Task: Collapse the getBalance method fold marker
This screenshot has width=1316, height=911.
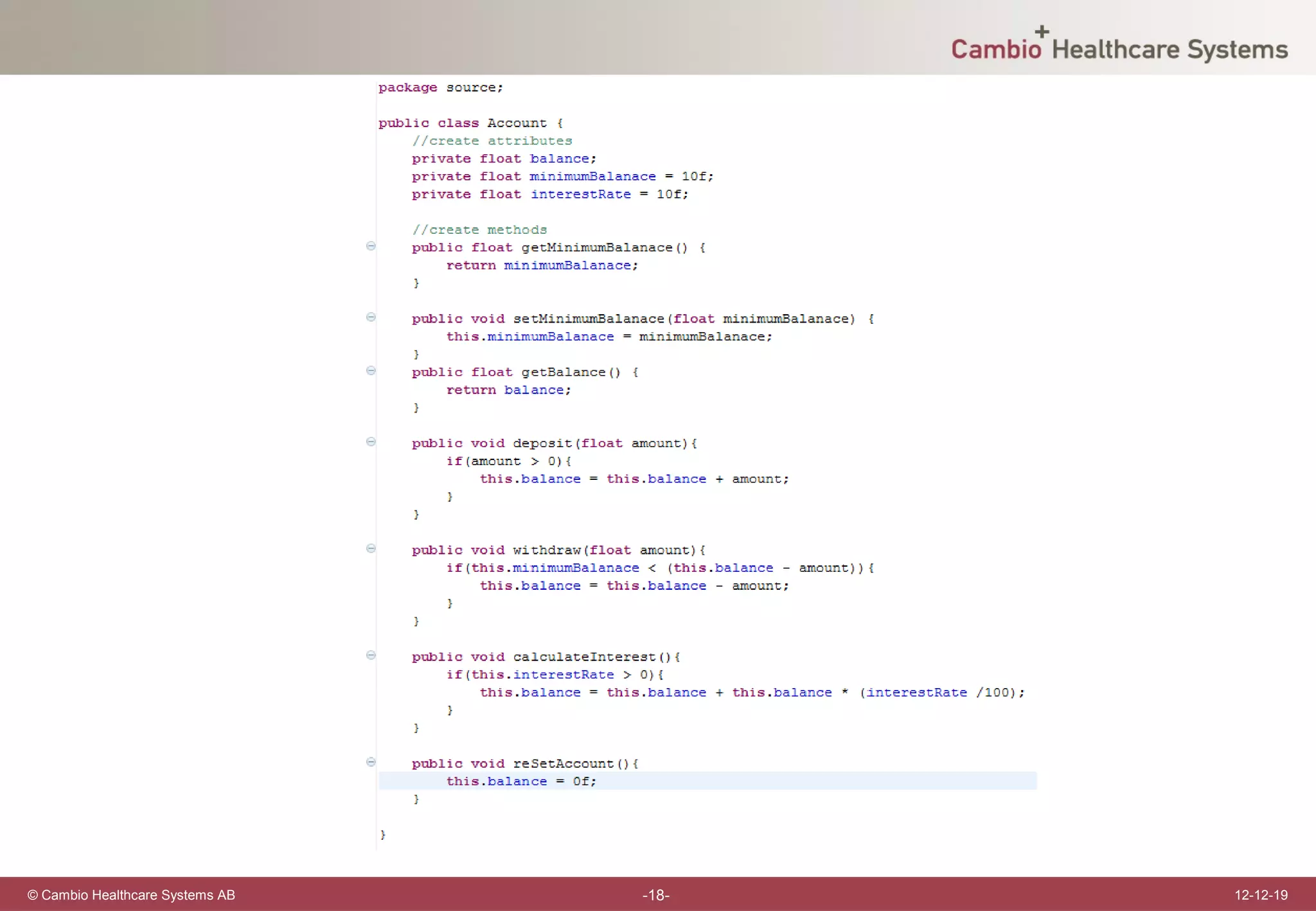Action: 371,371
